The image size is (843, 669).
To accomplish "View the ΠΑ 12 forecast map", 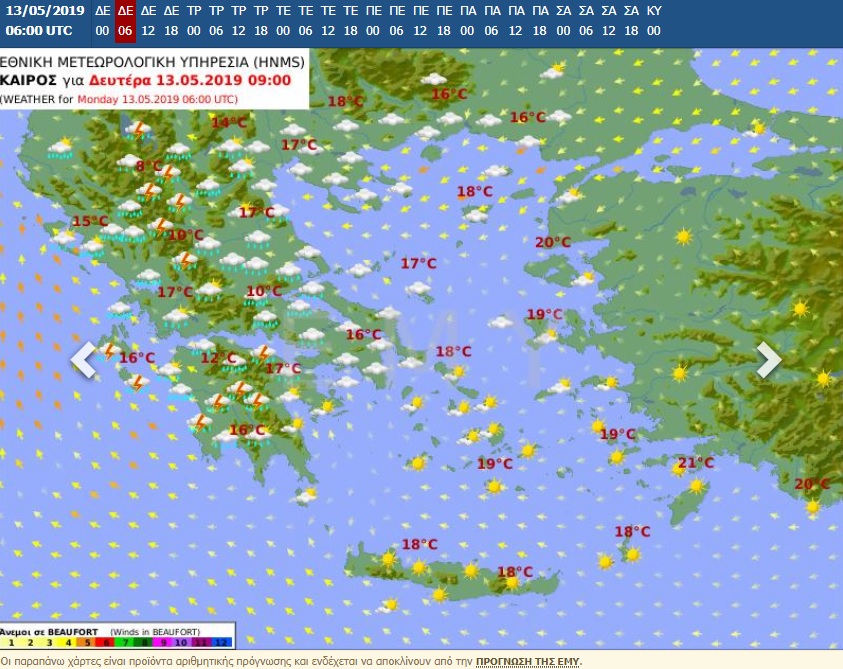I will 516,21.
